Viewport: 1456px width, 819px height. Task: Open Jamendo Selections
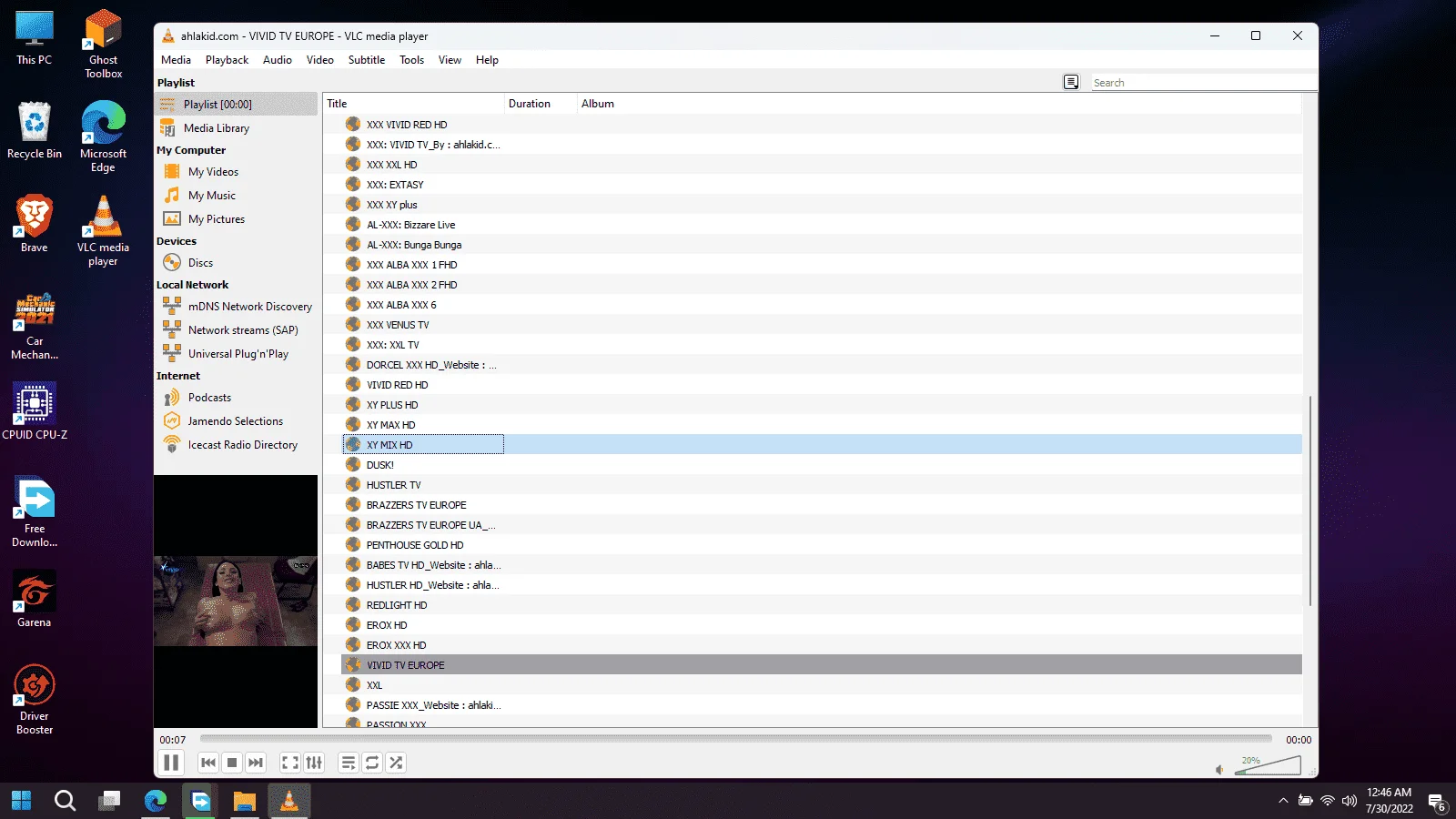tap(237, 420)
